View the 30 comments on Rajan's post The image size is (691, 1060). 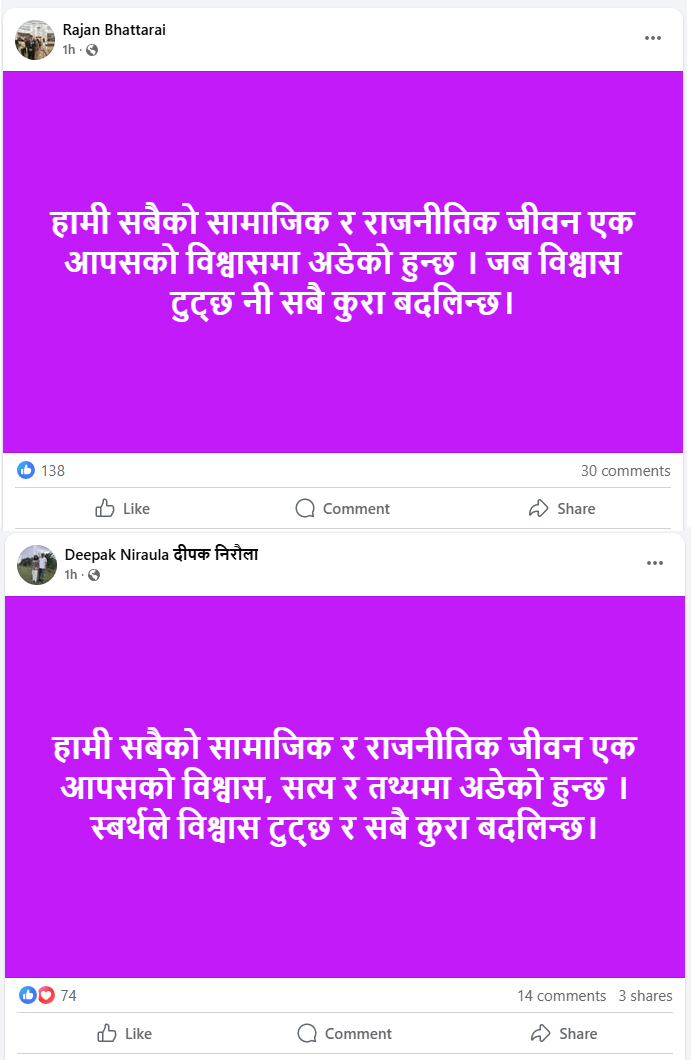[625, 471]
